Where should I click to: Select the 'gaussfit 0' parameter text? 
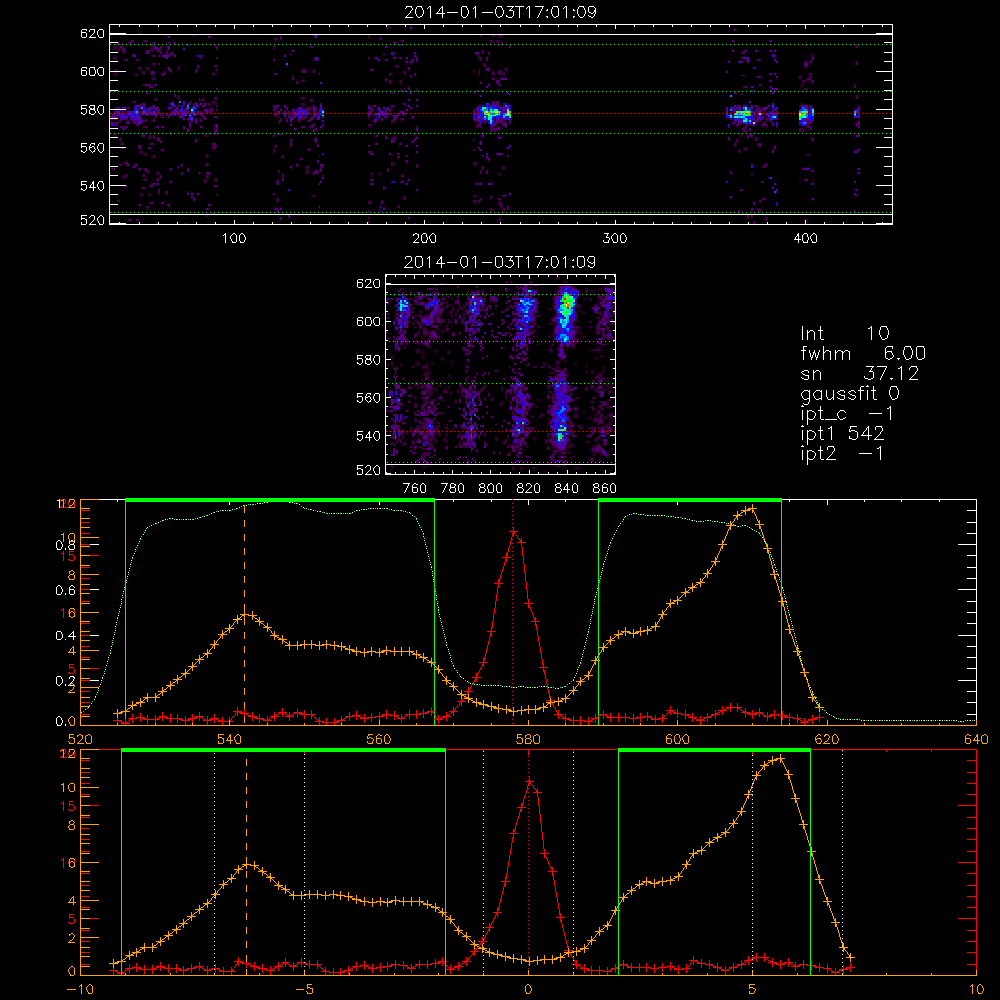click(850, 393)
